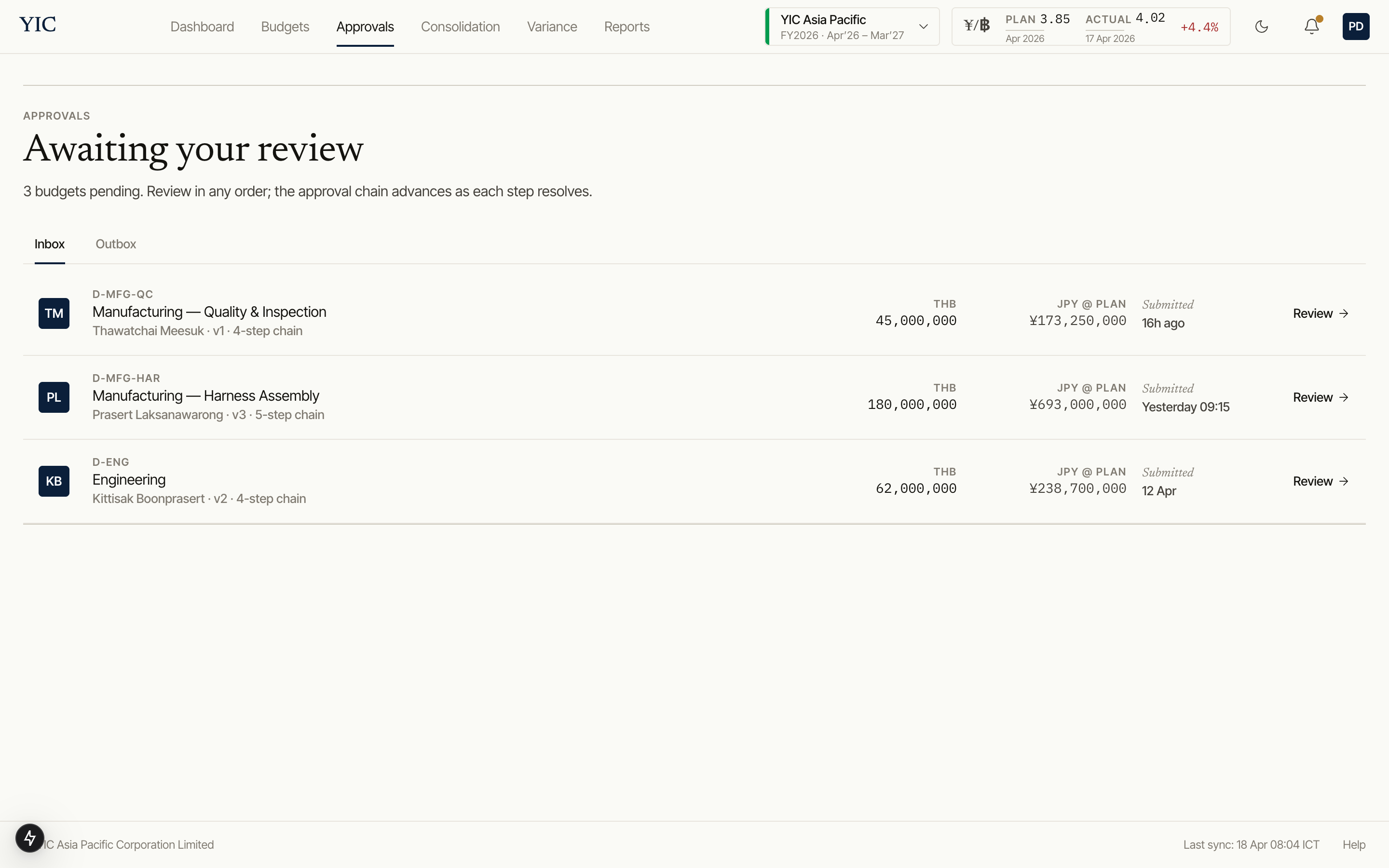Open the Dashboard nav item

coord(202,27)
